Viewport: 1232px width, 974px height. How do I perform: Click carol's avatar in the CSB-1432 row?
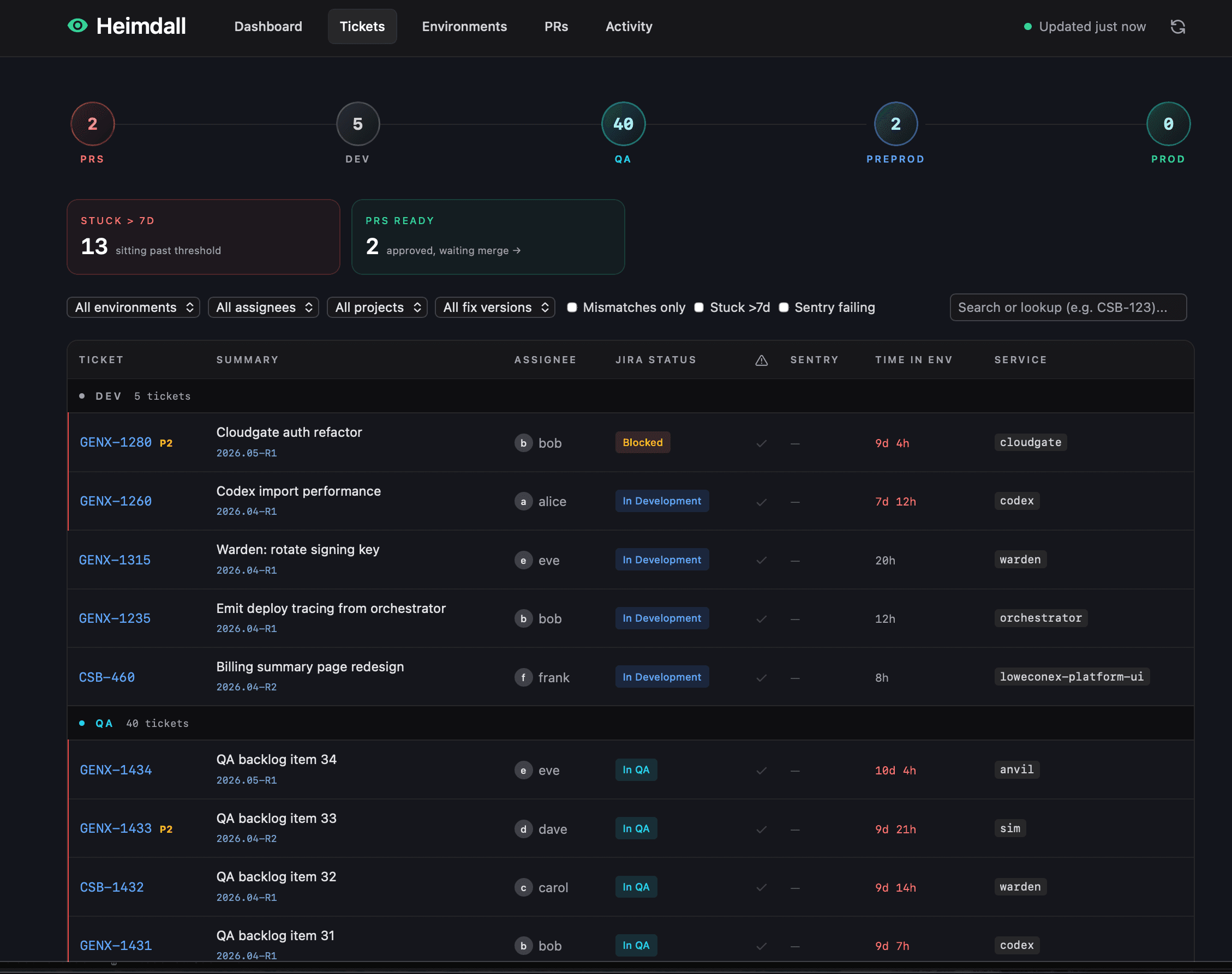523,887
